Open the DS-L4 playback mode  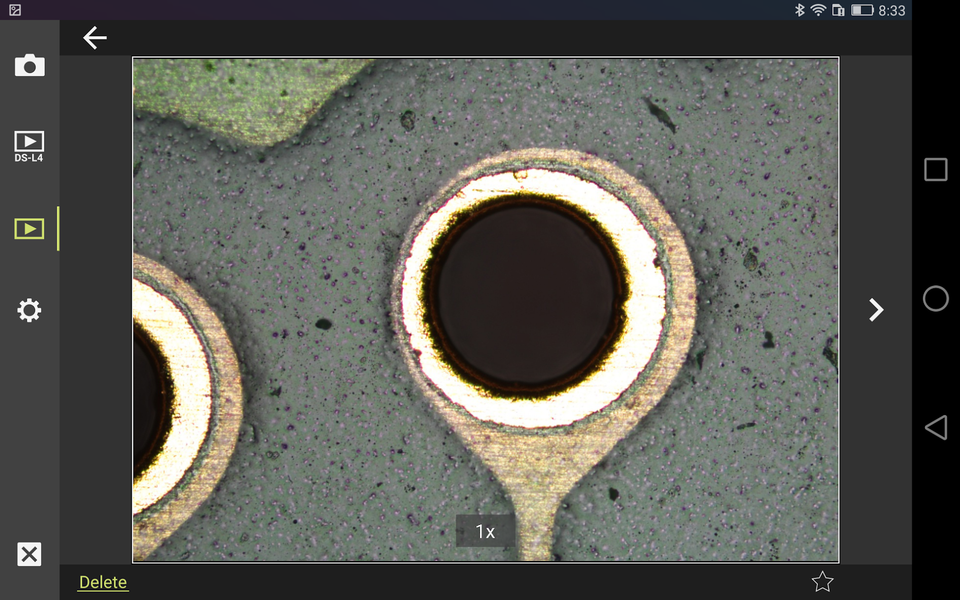click(29, 142)
